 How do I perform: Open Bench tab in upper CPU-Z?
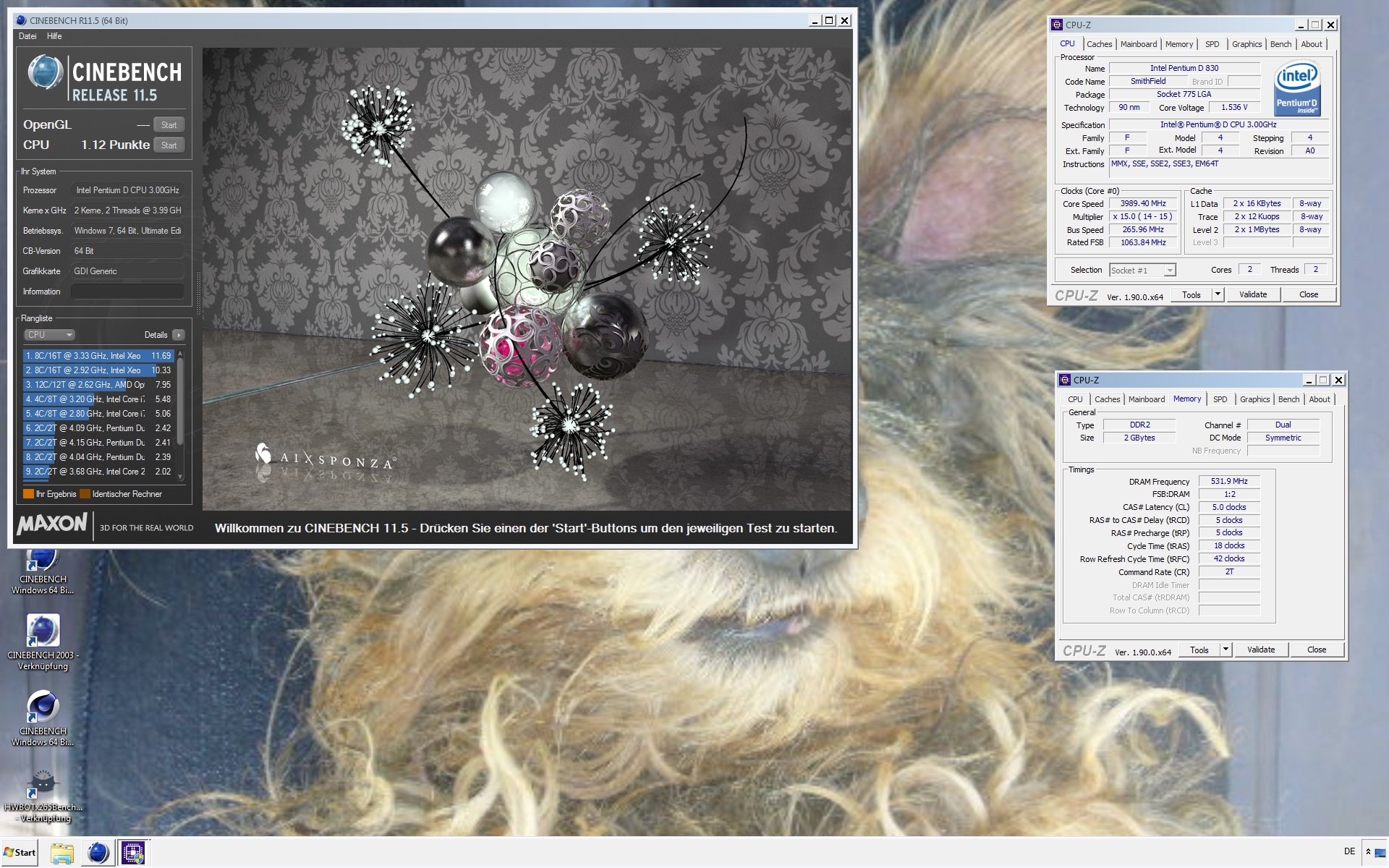(1280, 44)
